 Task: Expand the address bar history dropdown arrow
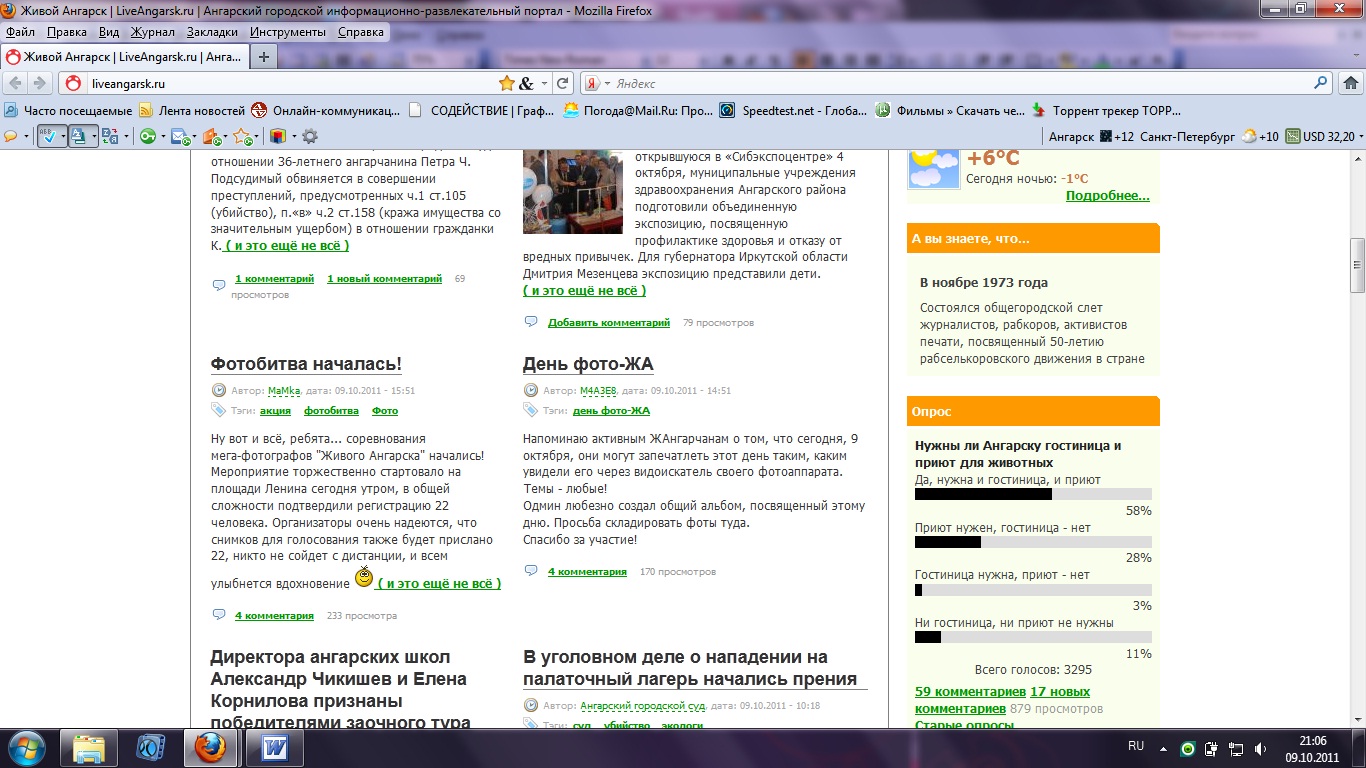point(545,84)
